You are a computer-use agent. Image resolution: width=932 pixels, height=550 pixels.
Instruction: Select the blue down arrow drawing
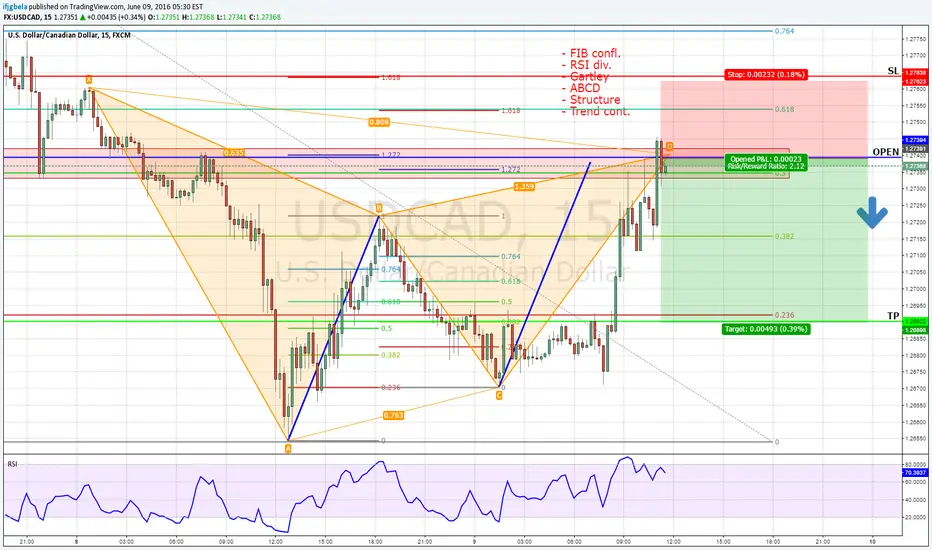[872, 213]
